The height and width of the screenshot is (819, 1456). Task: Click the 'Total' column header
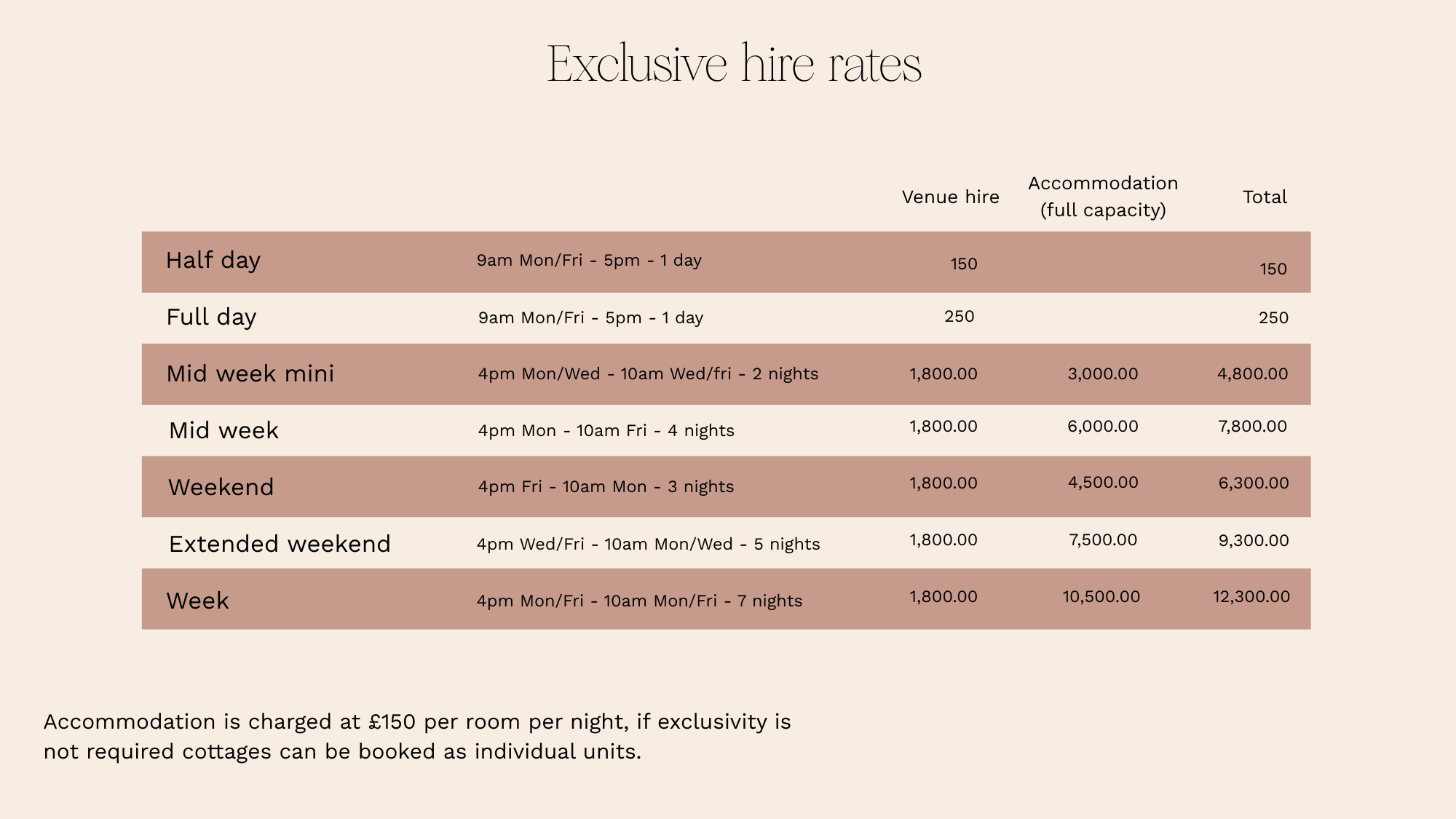coord(1265,197)
